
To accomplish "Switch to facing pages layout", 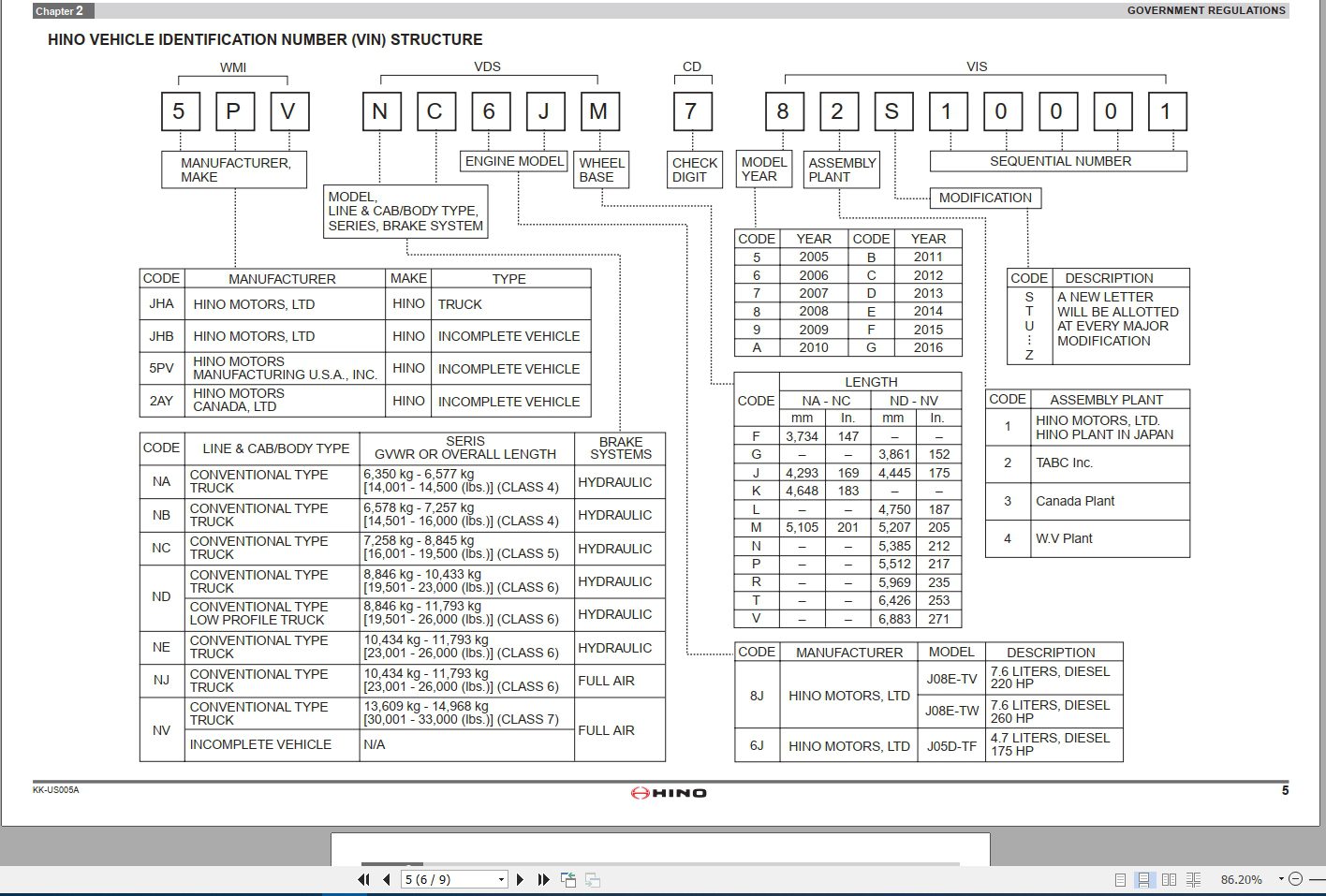I will [1169, 879].
